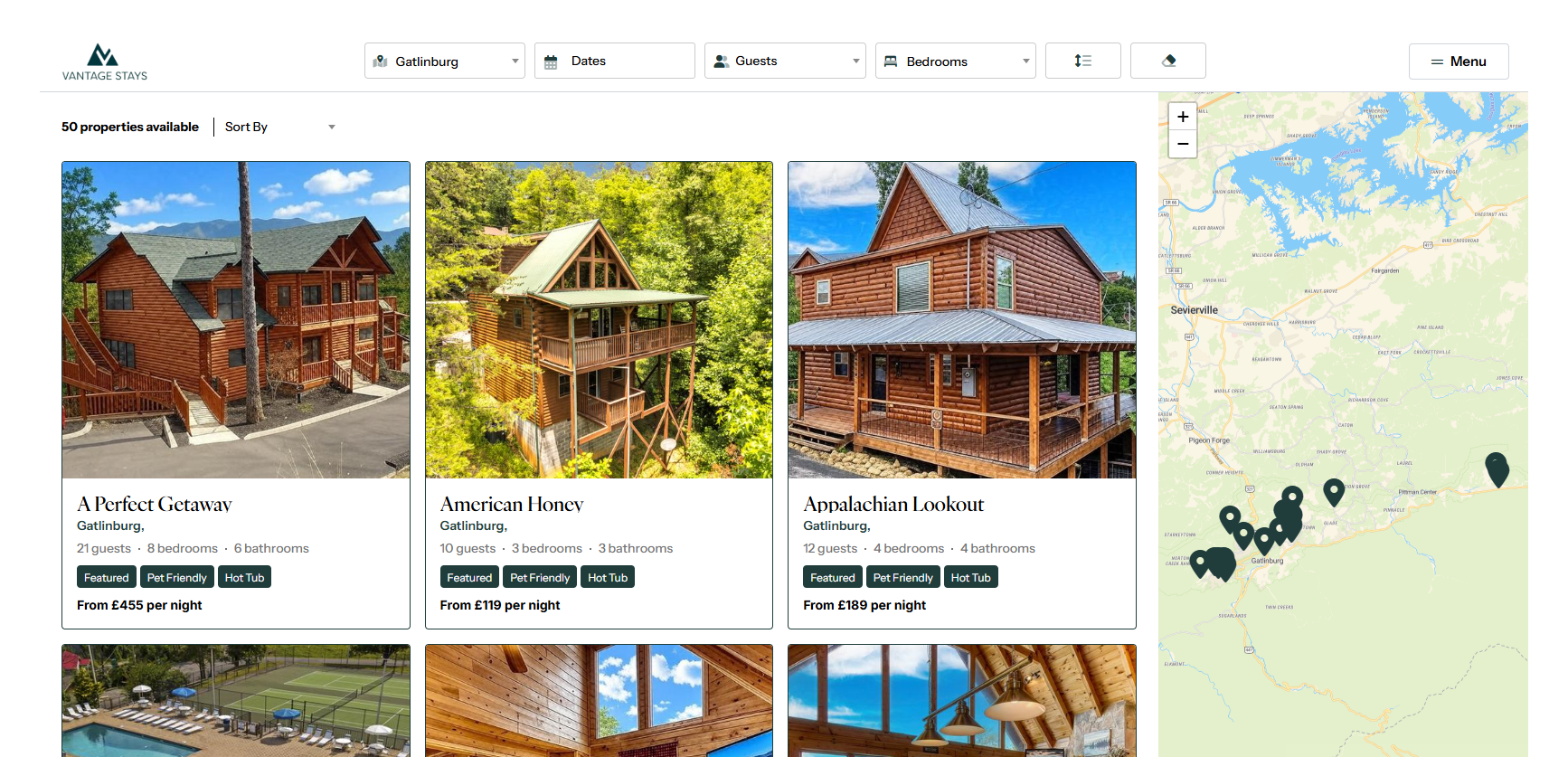Image resolution: width=1568 pixels, height=757 pixels.
Task: Click the Vantage Stays logo
Action: coord(104,62)
